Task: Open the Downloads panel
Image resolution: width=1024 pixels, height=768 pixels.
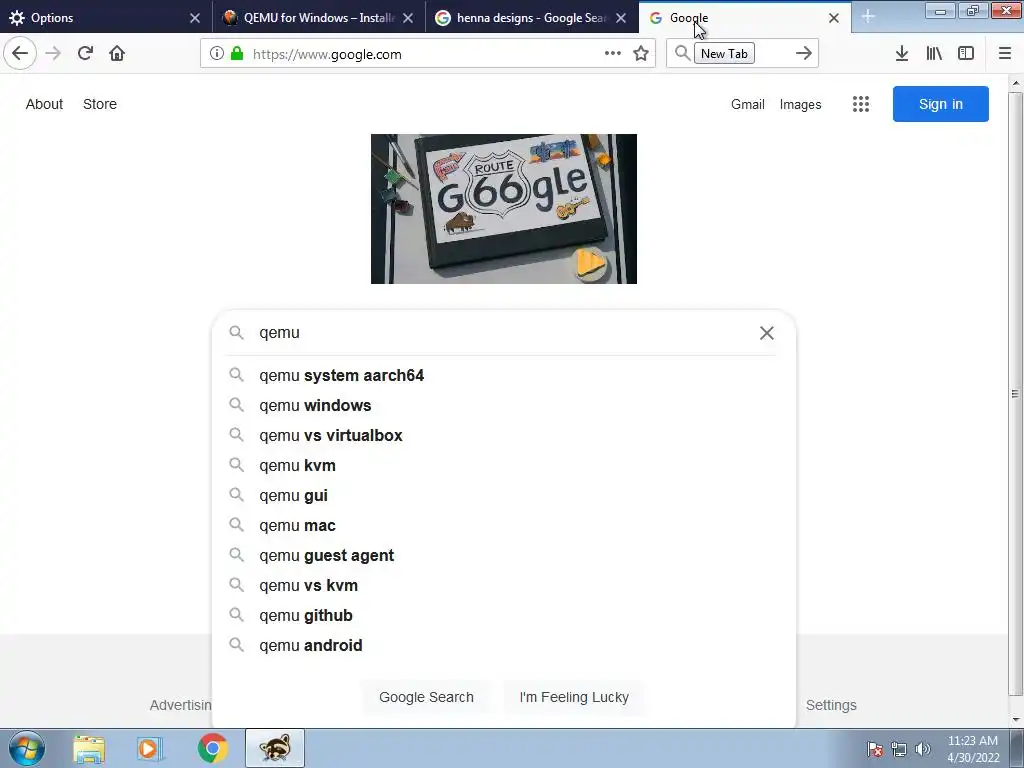Action: tap(902, 54)
